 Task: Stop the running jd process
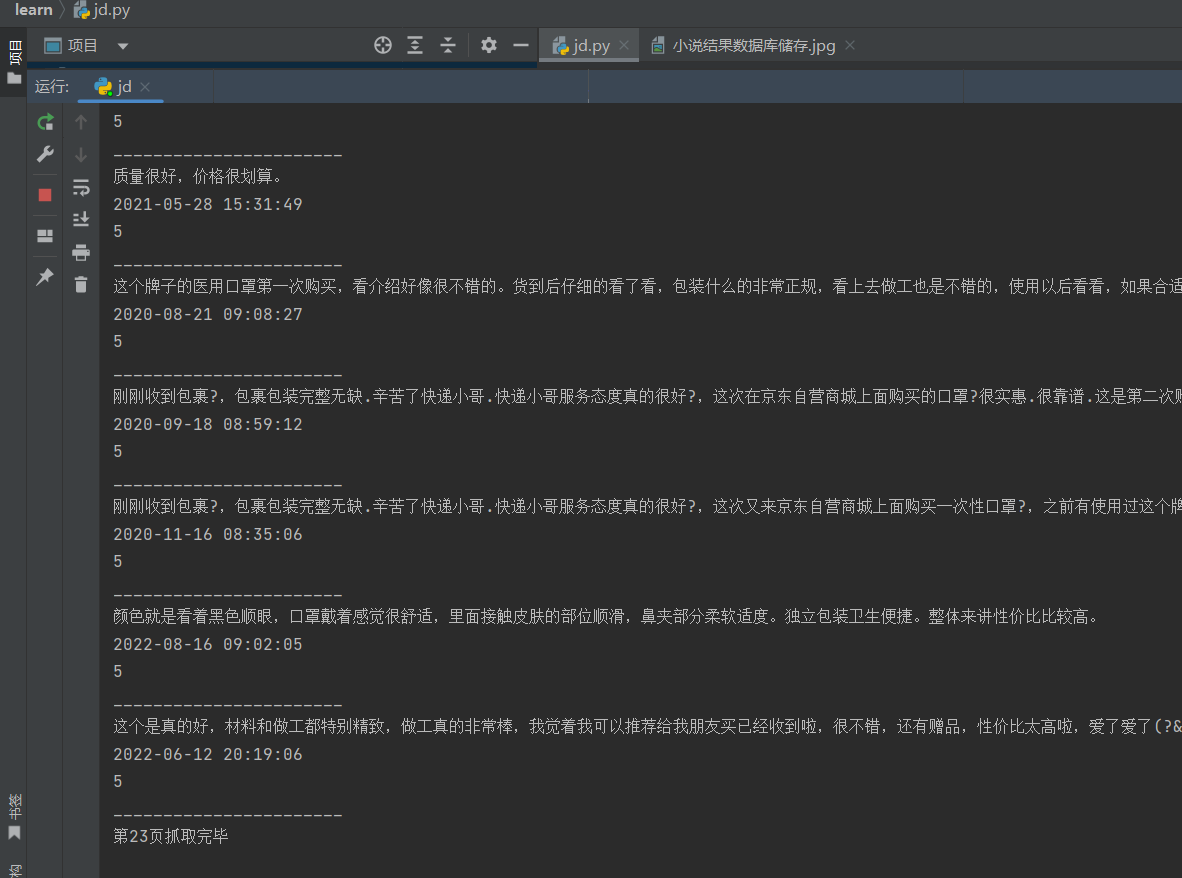45,195
